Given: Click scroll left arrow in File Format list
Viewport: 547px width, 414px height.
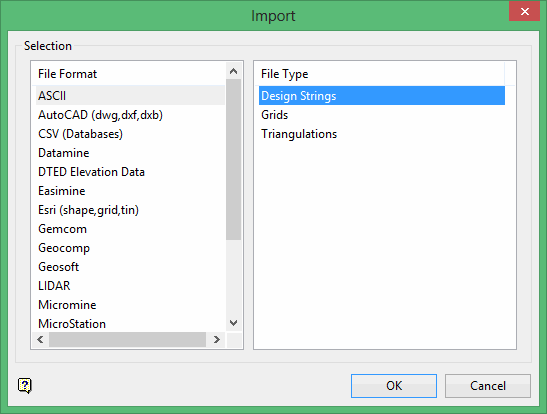Looking at the screenshot, I should (40, 339).
